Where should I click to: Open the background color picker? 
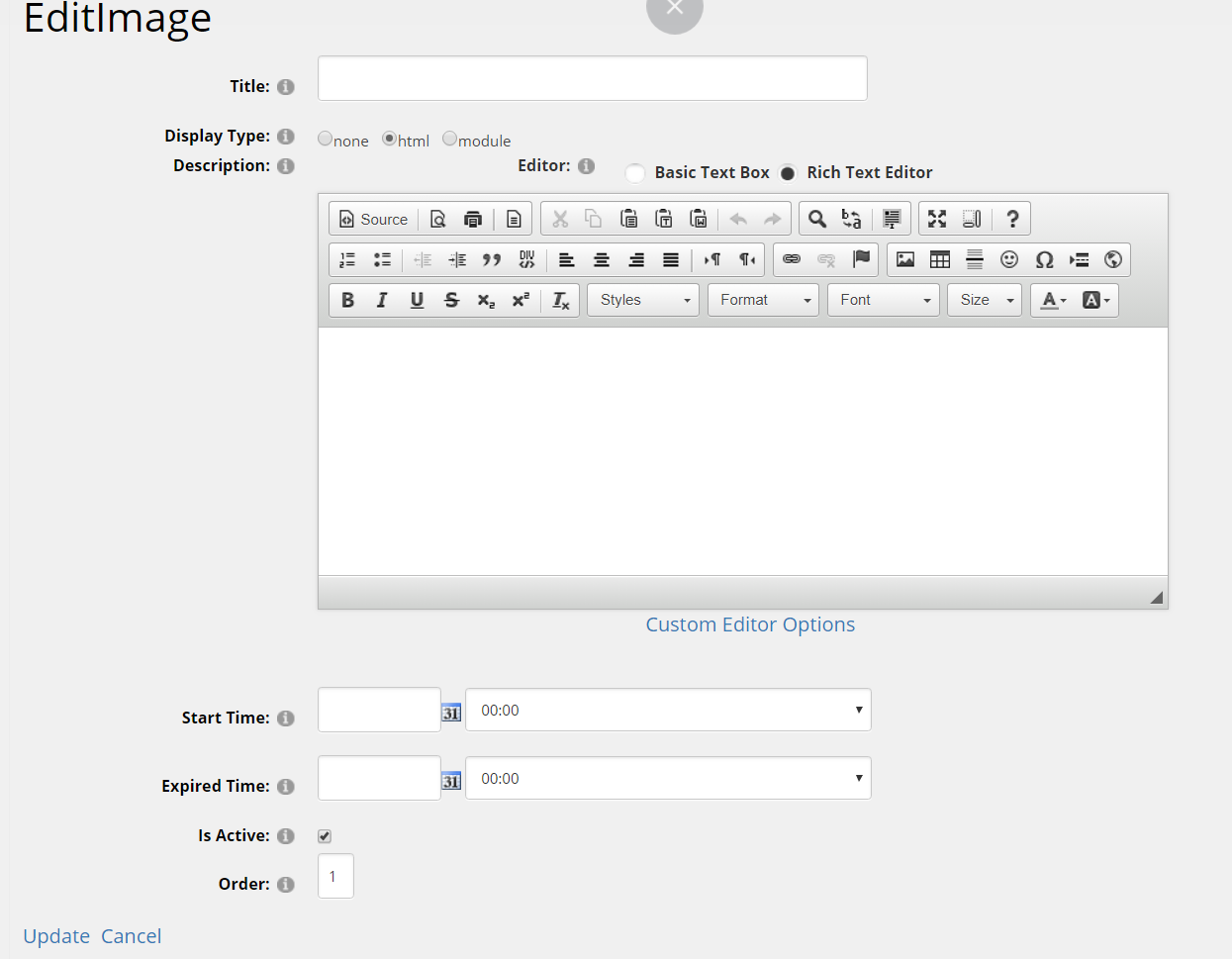click(1095, 300)
